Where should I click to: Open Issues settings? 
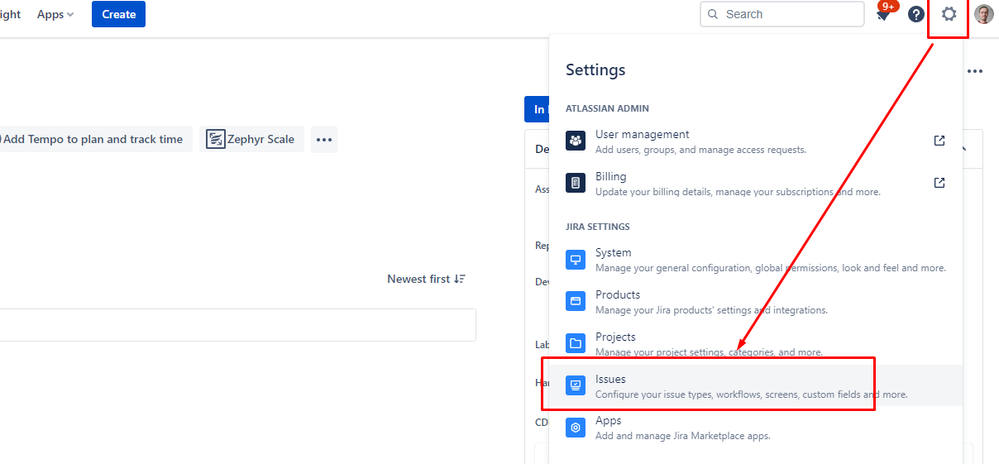point(755,386)
